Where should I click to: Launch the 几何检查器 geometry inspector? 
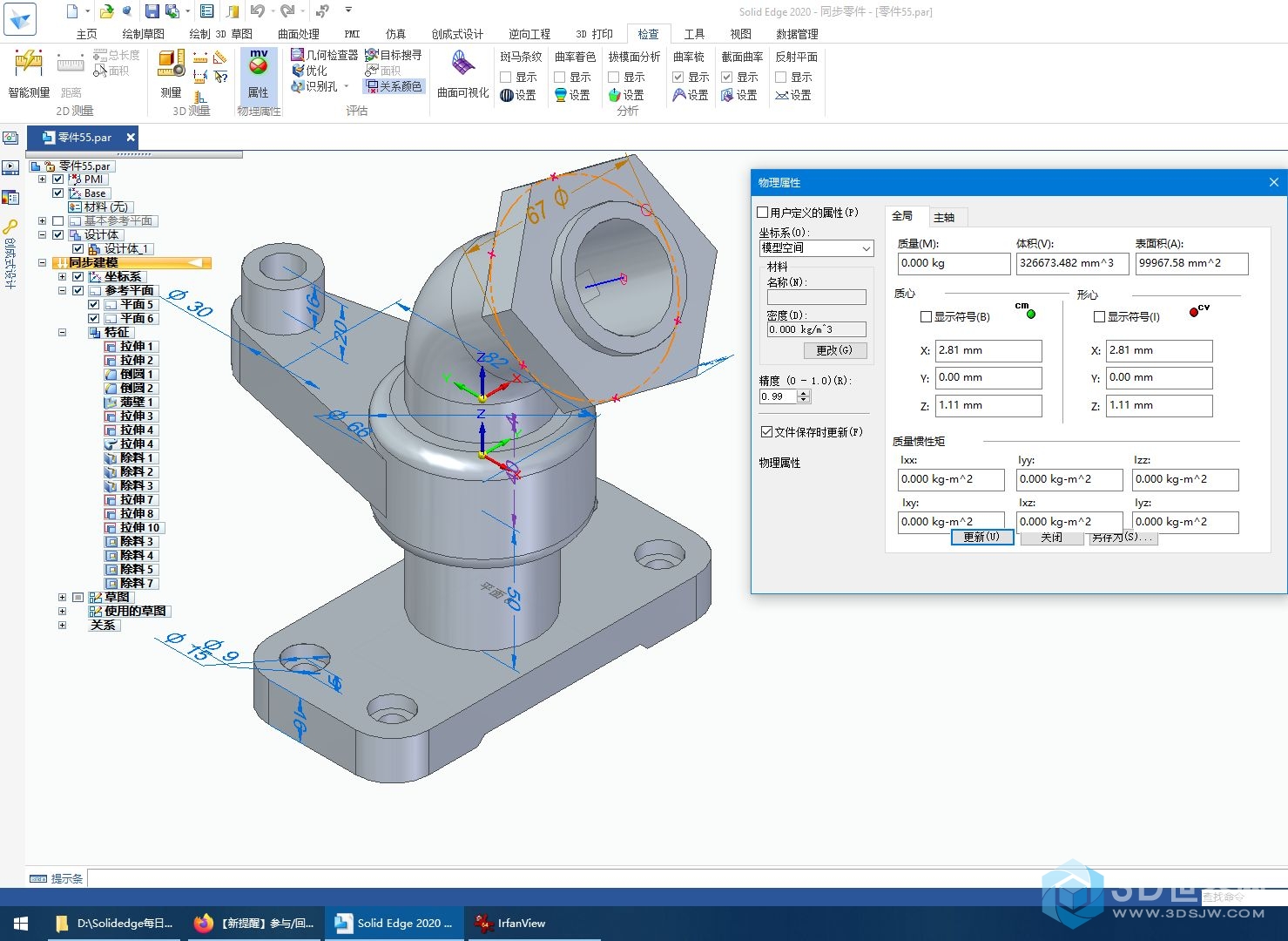[324, 55]
